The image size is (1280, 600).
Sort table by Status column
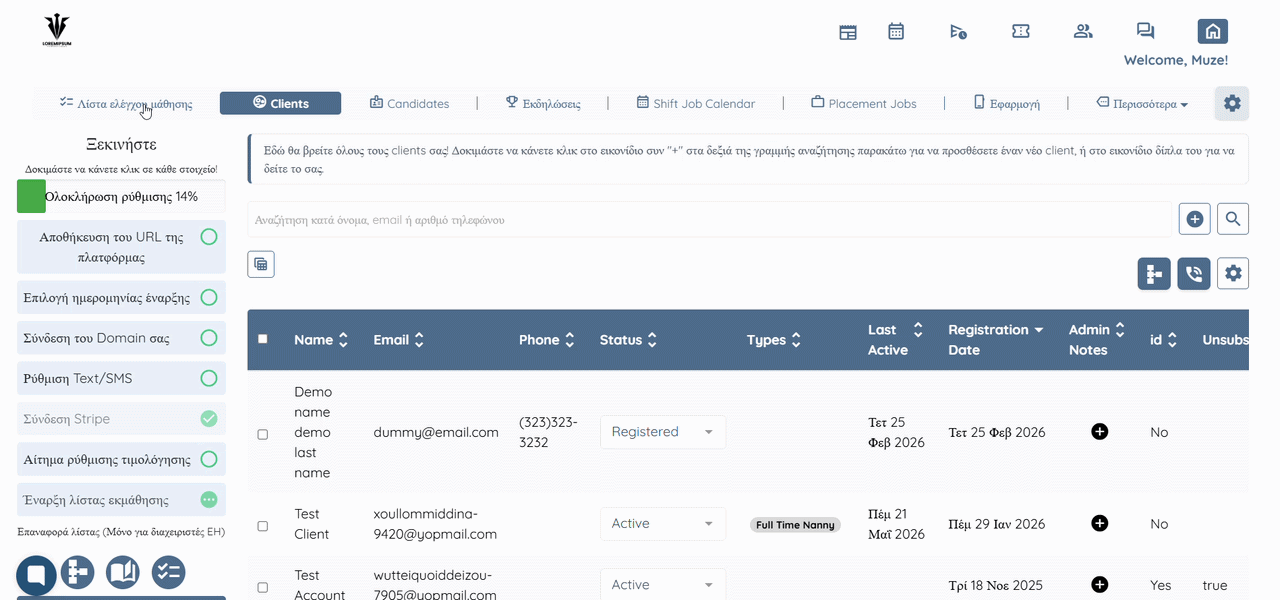coord(628,340)
